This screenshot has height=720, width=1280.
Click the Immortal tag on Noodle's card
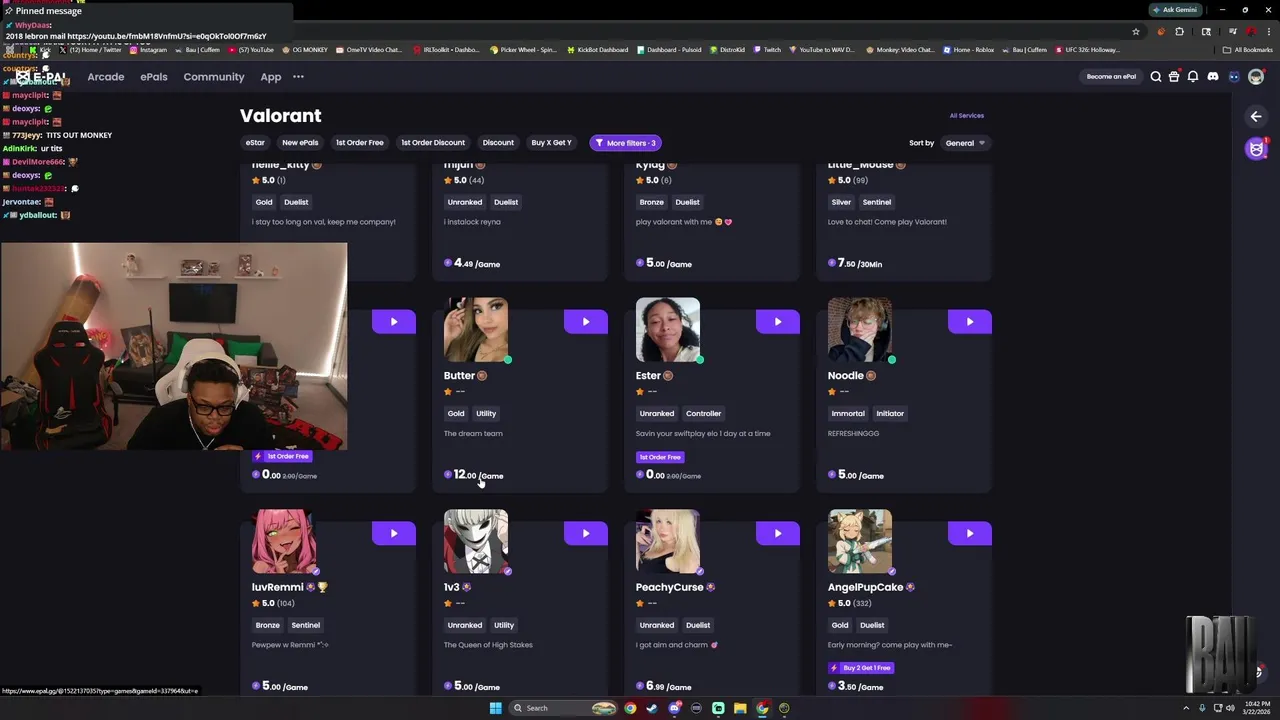click(848, 414)
